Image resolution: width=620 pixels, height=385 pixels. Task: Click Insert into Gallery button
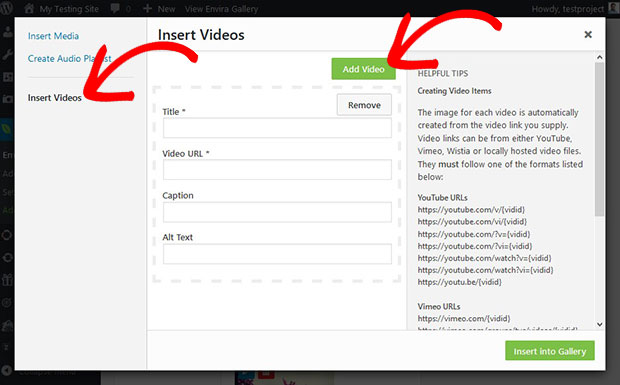tap(550, 351)
